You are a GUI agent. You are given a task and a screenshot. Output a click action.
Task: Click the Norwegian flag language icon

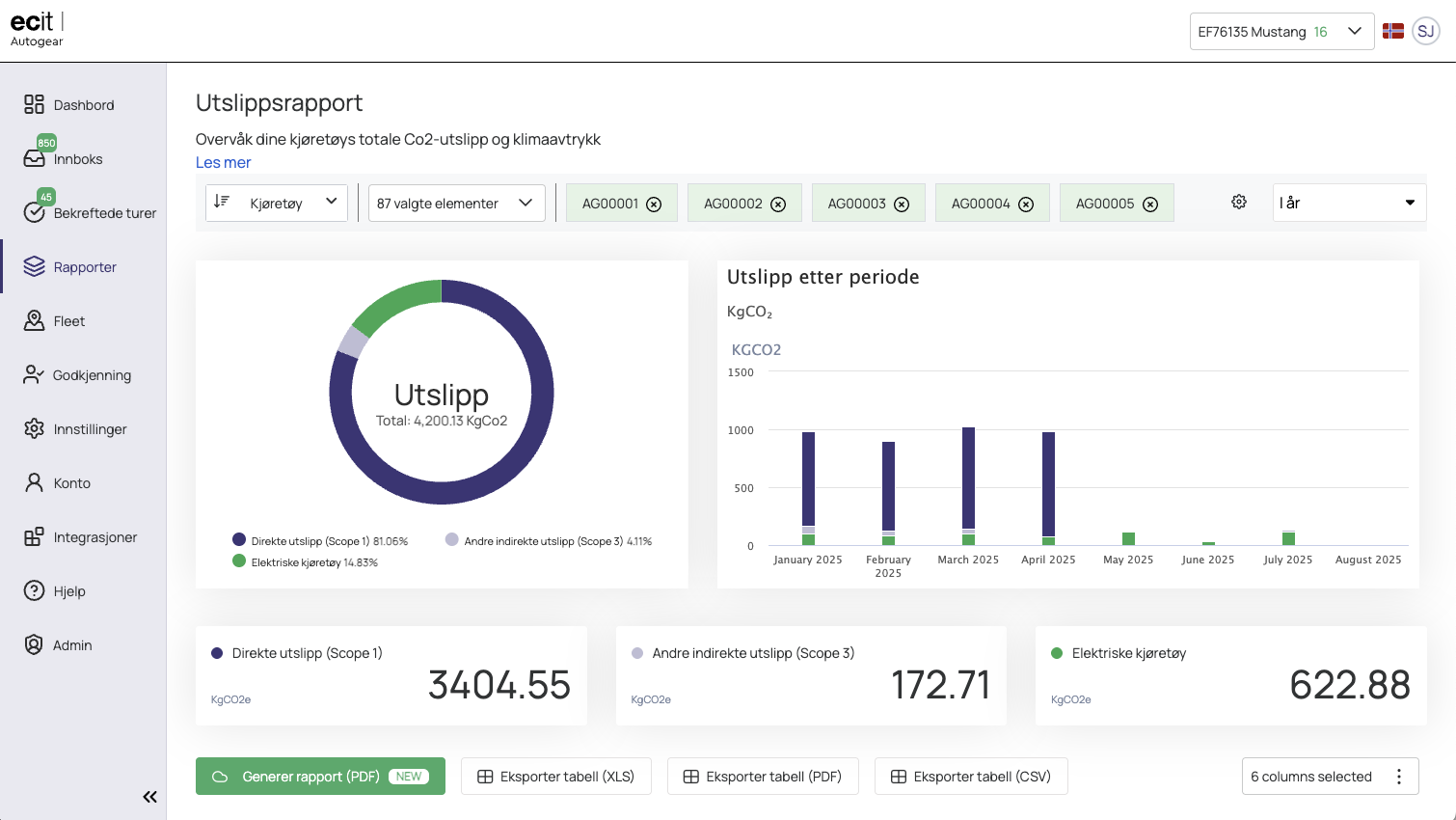coord(1393,31)
